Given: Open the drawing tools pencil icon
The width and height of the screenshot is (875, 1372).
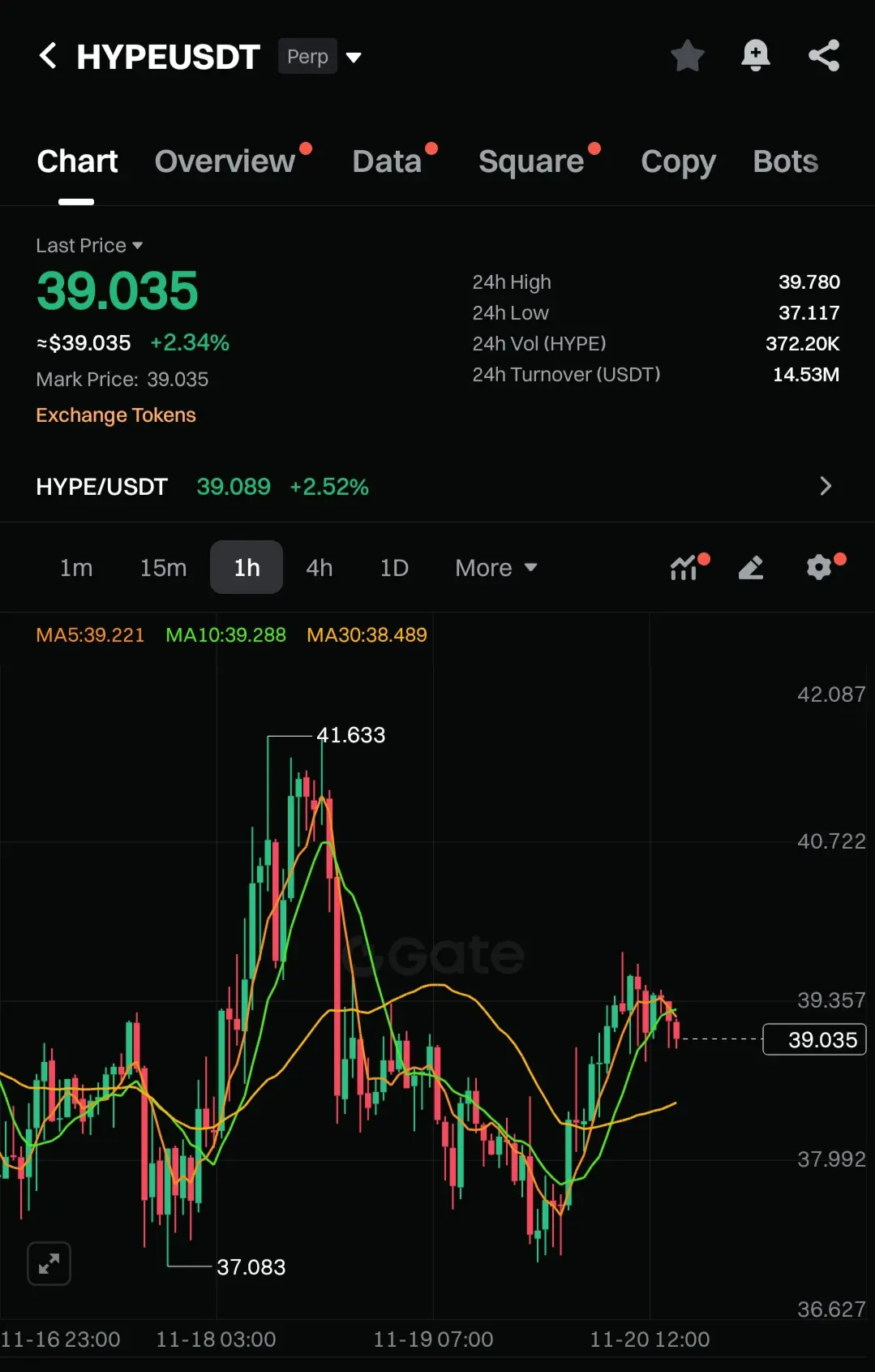Looking at the screenshot, I should coord(751,567).
